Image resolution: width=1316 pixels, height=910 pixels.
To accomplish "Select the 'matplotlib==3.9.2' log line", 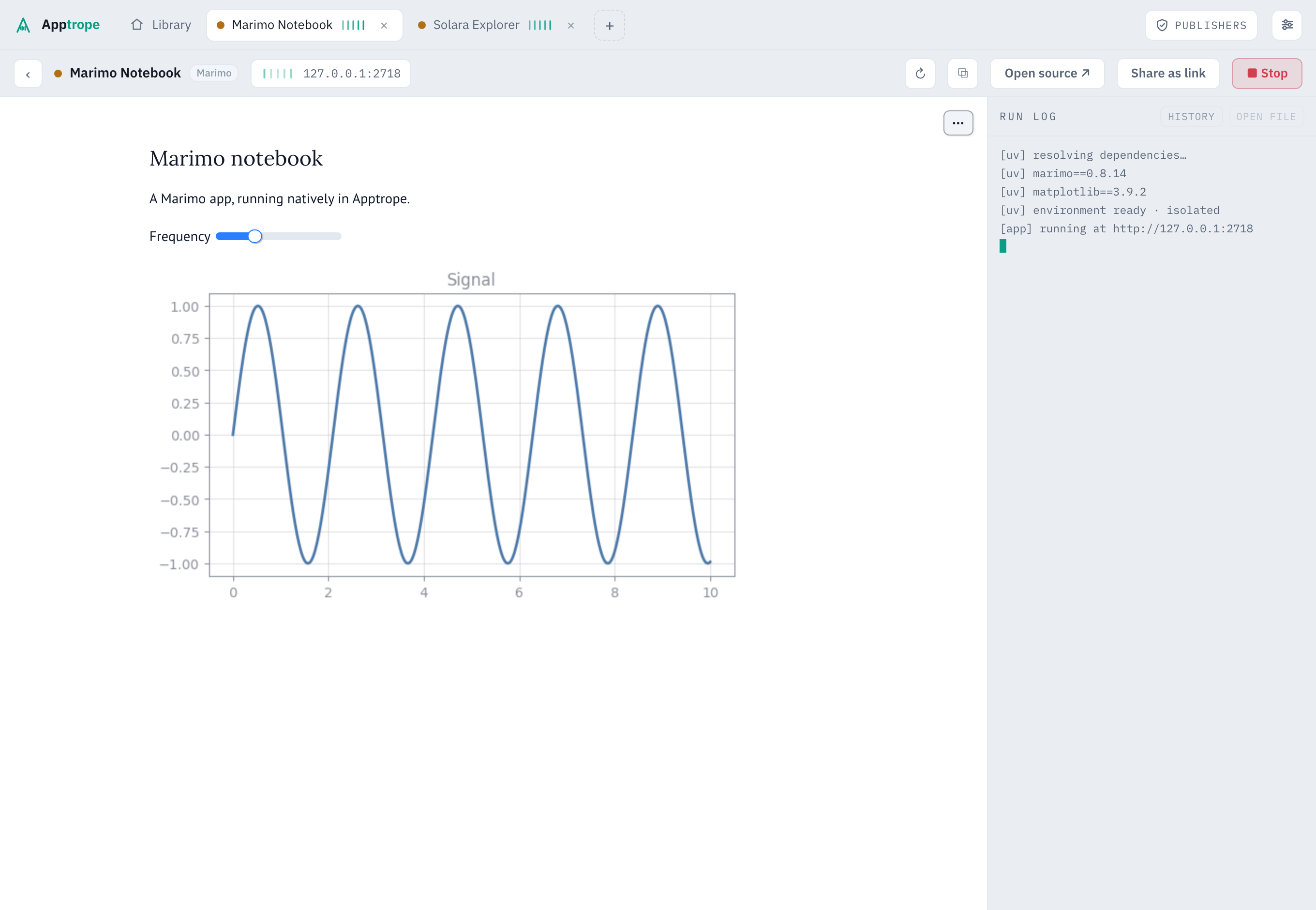I will [x=1073, y=192].
